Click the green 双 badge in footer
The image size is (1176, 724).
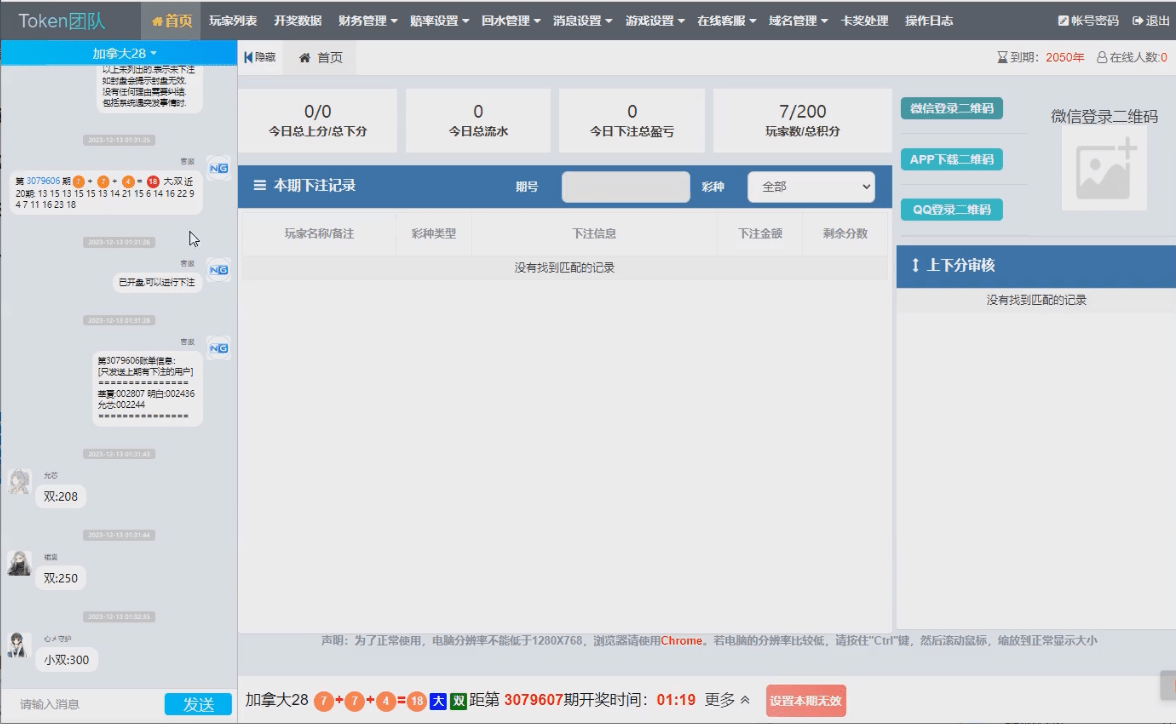tap(458, 701)
